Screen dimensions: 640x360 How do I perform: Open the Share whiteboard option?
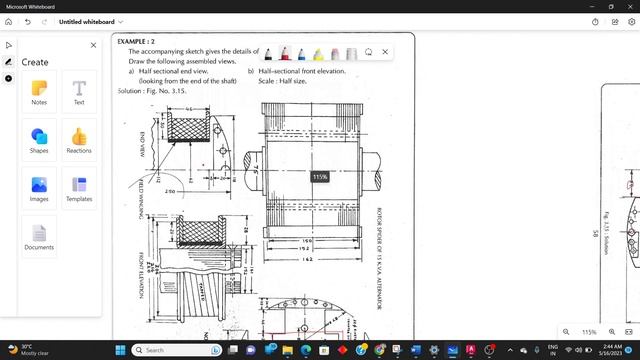[x=615, y=22]
